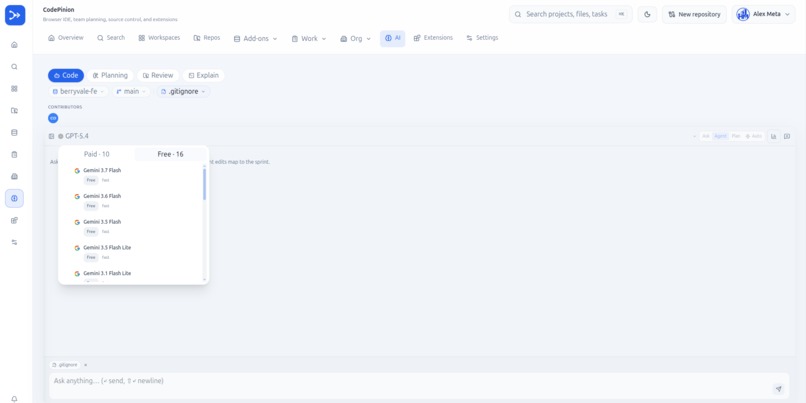Viewport: 806px width, 403px height.
Task: Expand the Org menu
Action: pos(356,39)
